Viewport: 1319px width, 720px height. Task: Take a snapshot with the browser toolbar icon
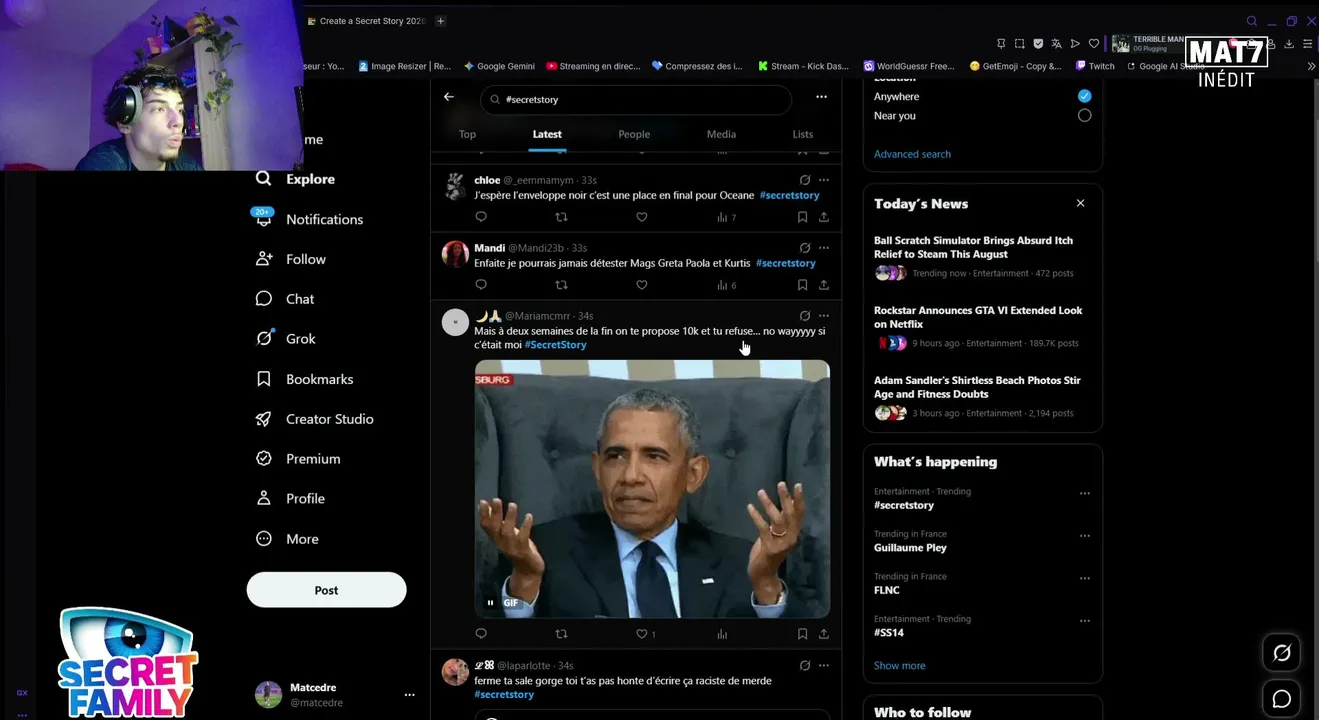(x=1019, y=44)
